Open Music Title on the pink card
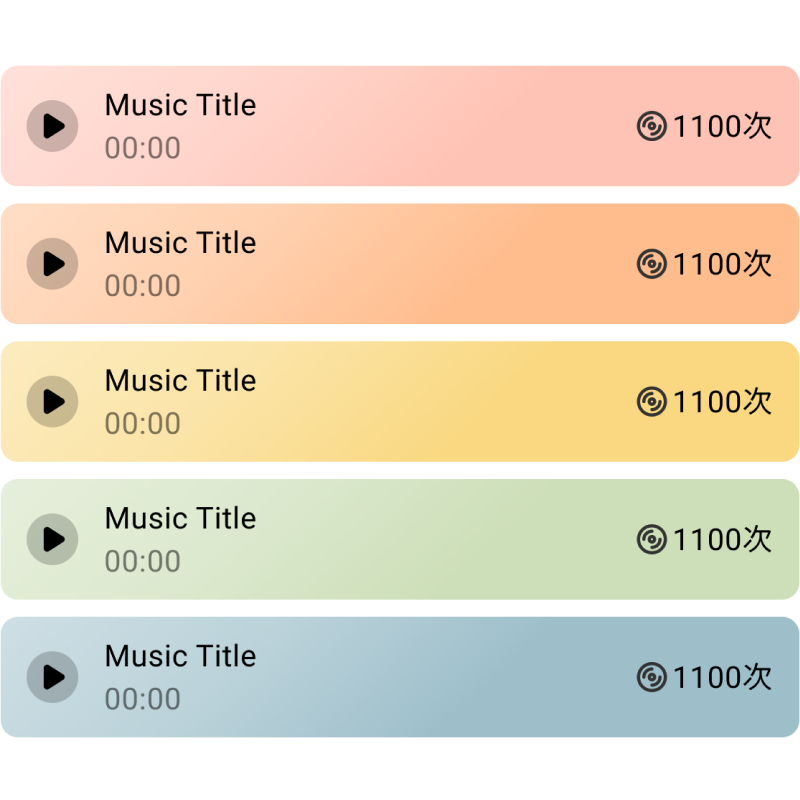The width and height of the screenshot is (800, 800). click(x=181, y=105)
